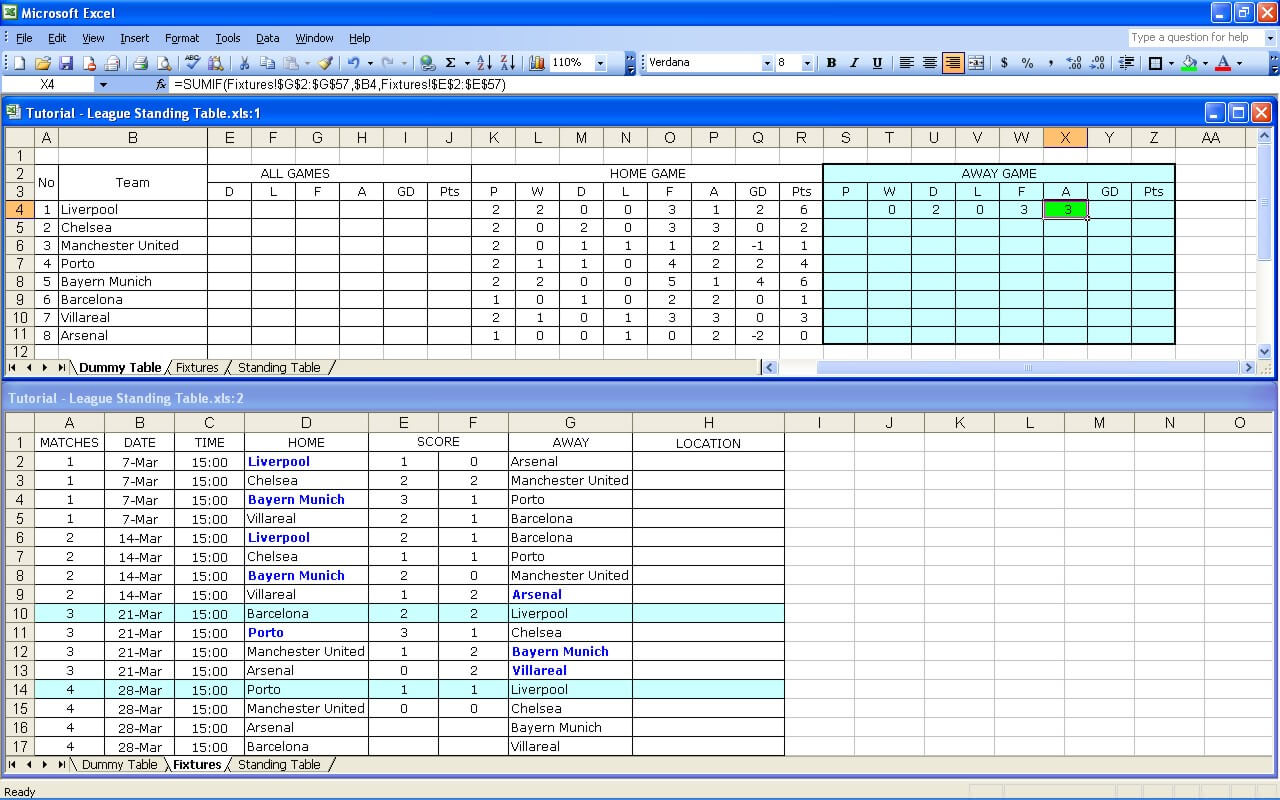The width and height of the screenshot is (1280, 800).
Task: Undo the last action with the Undo arrow
Action: (353, 63)
